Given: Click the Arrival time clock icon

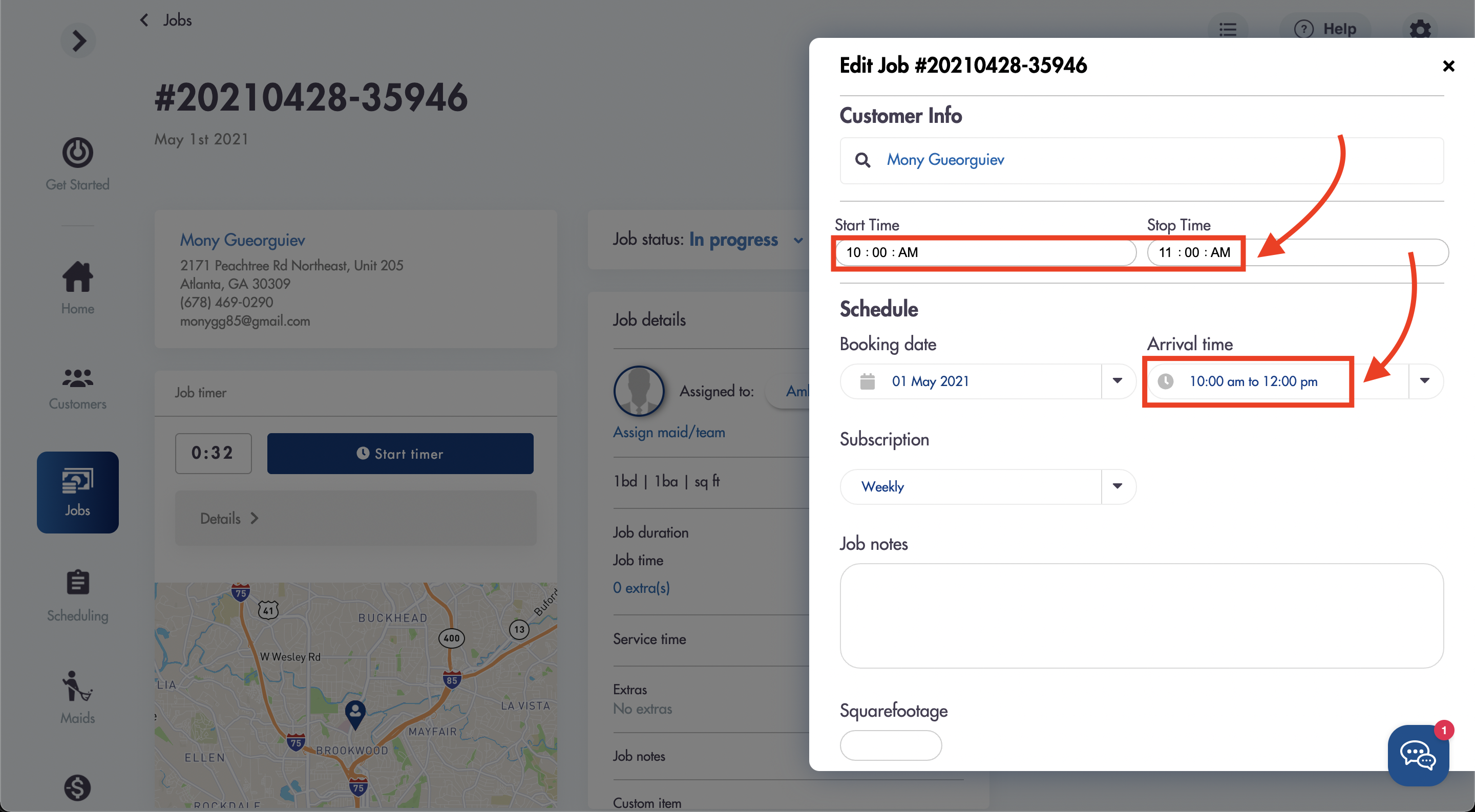Looking at the screenshot, I should tap(1165, 381).
